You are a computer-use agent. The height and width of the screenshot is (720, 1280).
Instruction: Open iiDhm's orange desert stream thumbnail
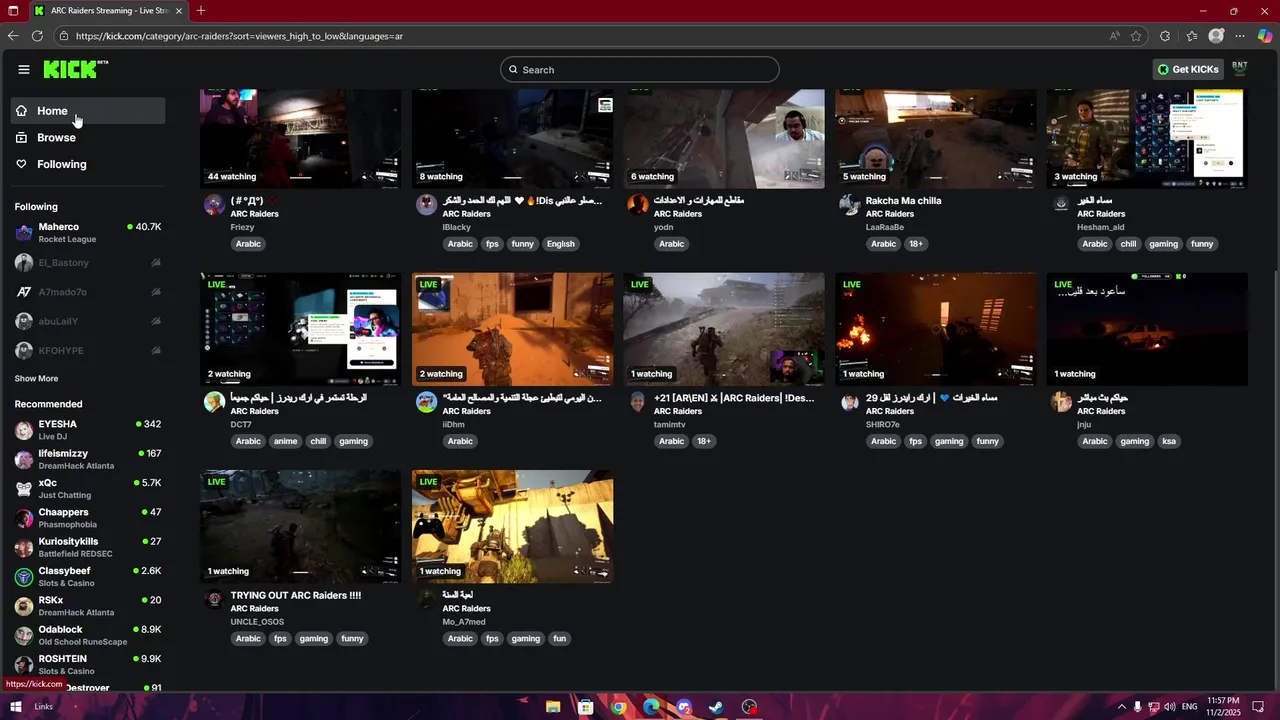[x=512, y=329]
